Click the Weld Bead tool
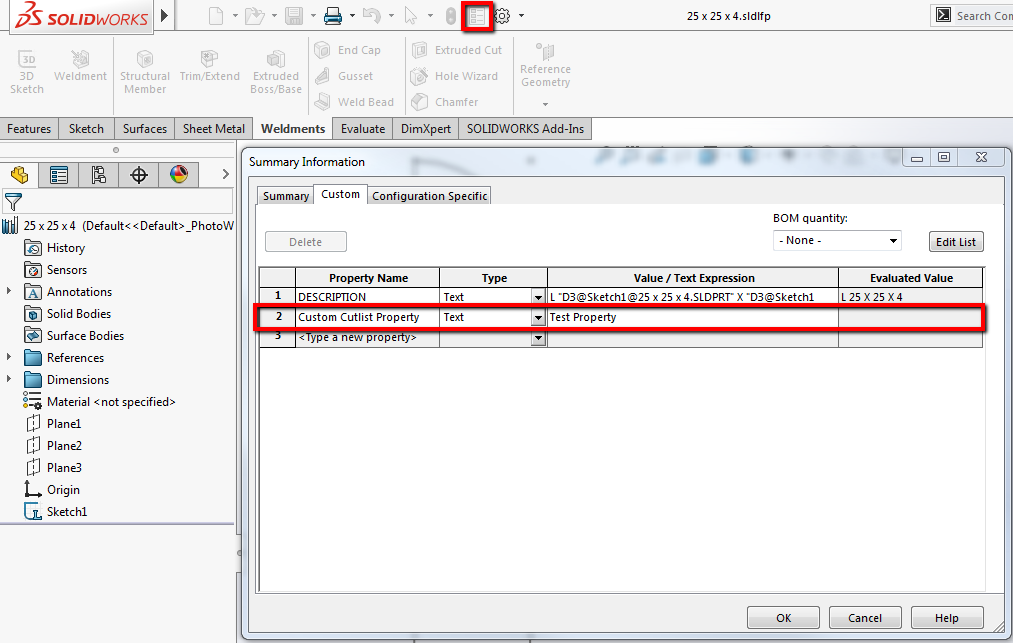Screen dimensions: 1013x643 point(354,101)
